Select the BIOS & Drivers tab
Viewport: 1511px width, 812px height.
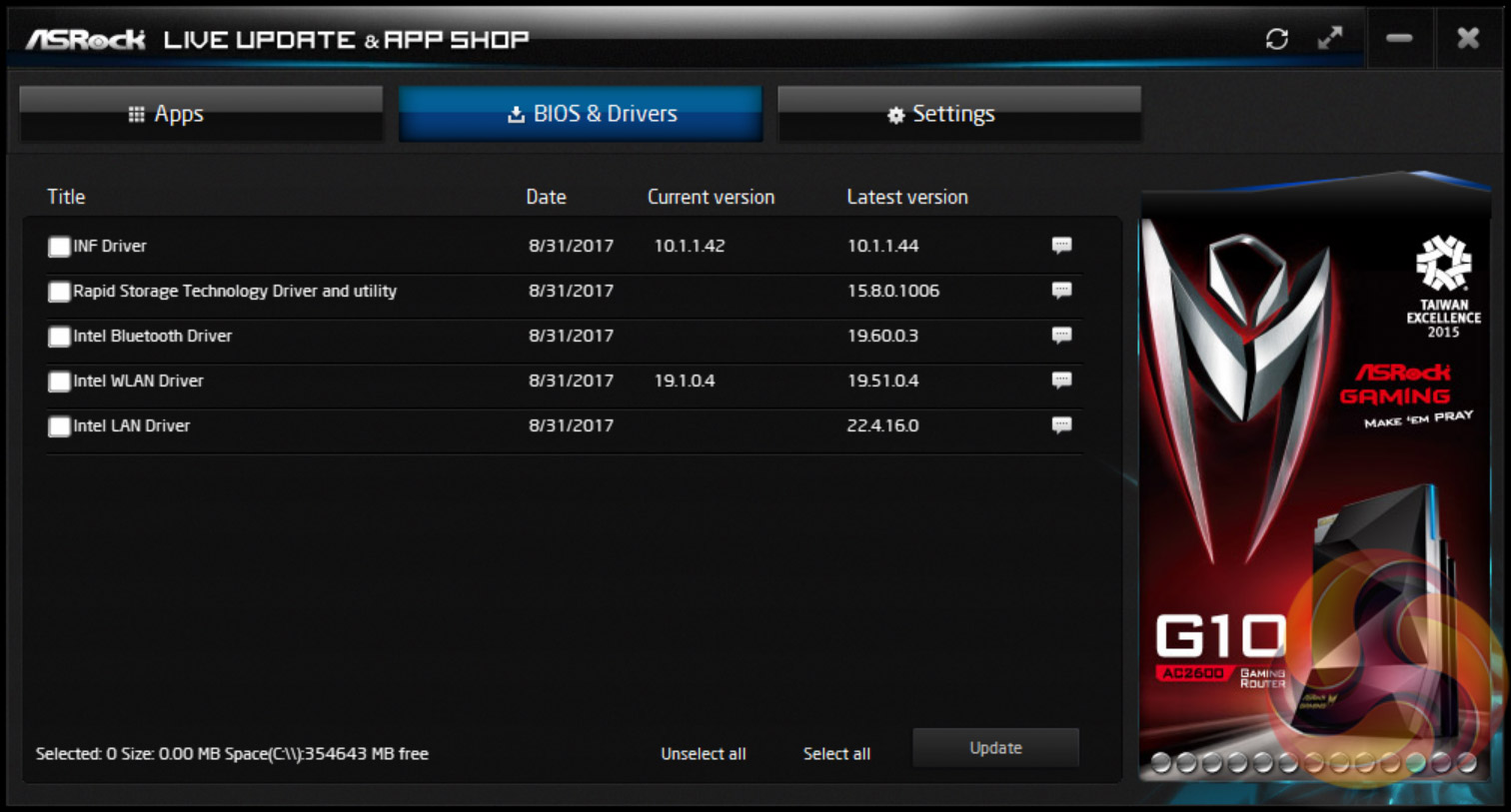tap(581, 114)
